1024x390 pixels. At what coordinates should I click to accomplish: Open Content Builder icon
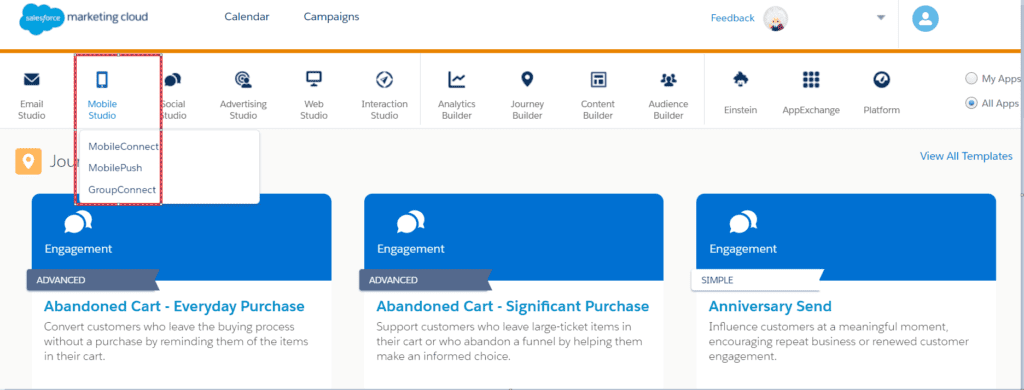pyautogui.click(x=598, y=80)
